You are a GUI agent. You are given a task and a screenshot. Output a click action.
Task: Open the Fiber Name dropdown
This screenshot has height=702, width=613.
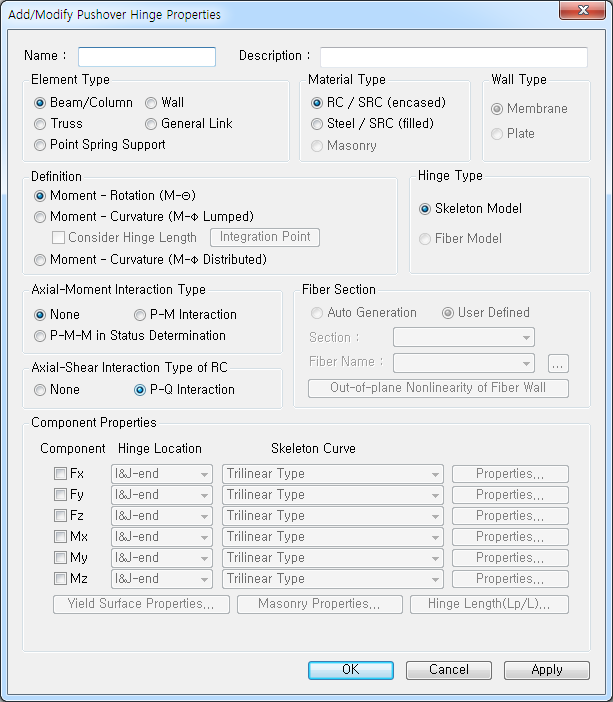click(463, 363)
